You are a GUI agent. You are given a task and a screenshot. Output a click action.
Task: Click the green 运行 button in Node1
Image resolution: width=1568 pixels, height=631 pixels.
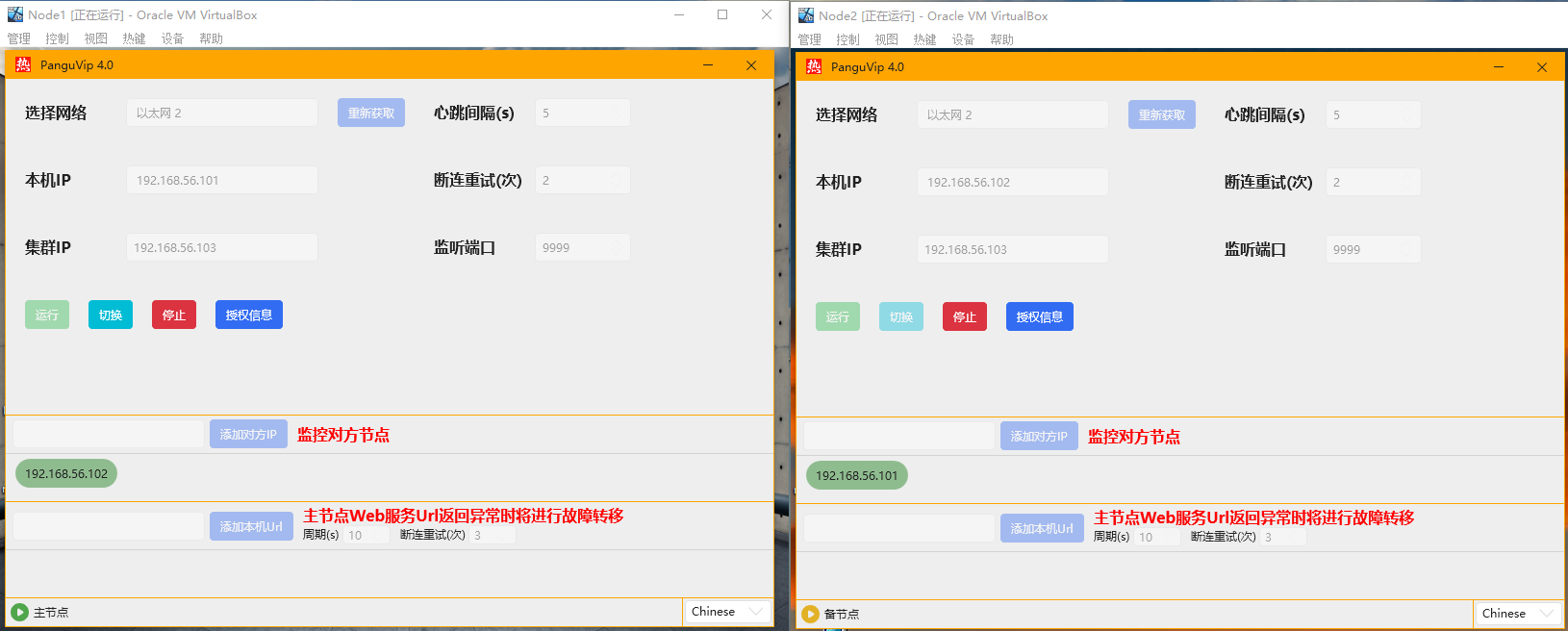click(x=47, y=315)
